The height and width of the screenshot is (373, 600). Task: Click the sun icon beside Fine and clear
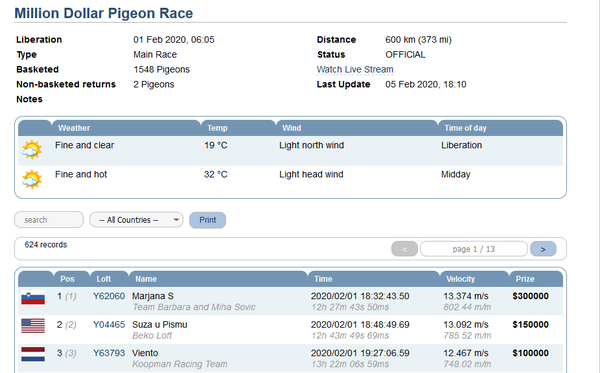32,150
